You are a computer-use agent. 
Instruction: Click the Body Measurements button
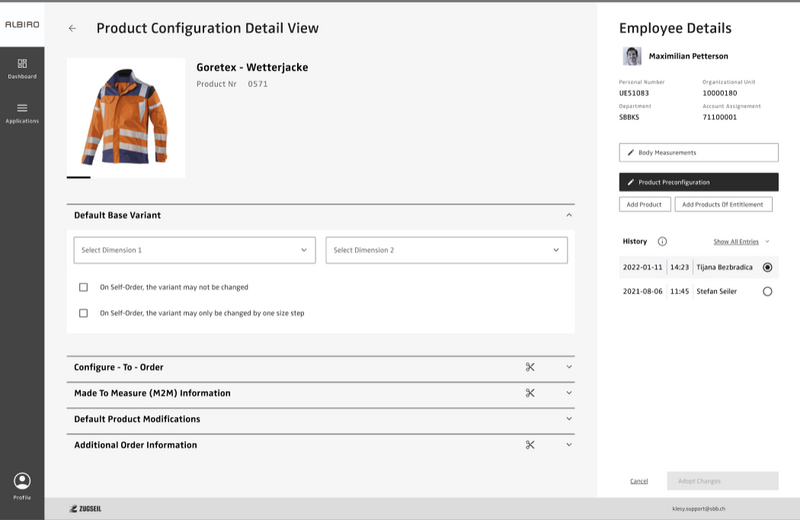698,152
